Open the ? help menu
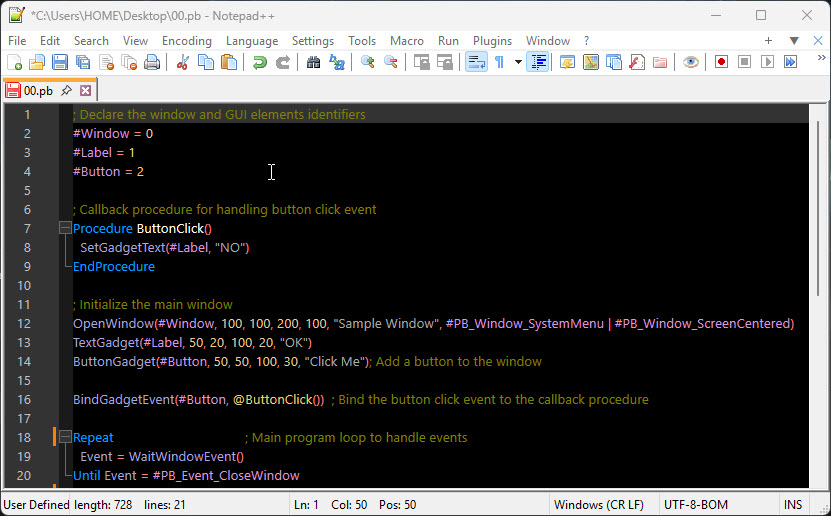The width and height of the screenshot is (831, 516). (x=586, y=41)
